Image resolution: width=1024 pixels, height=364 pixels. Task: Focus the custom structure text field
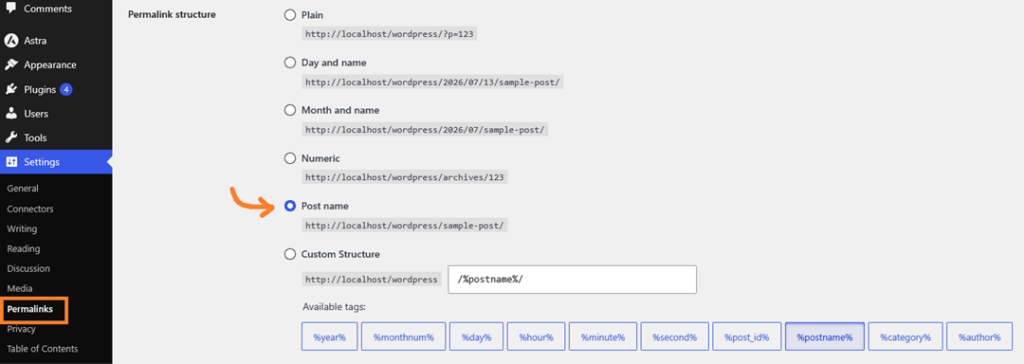pyautogui.click(x=572, y=279)
